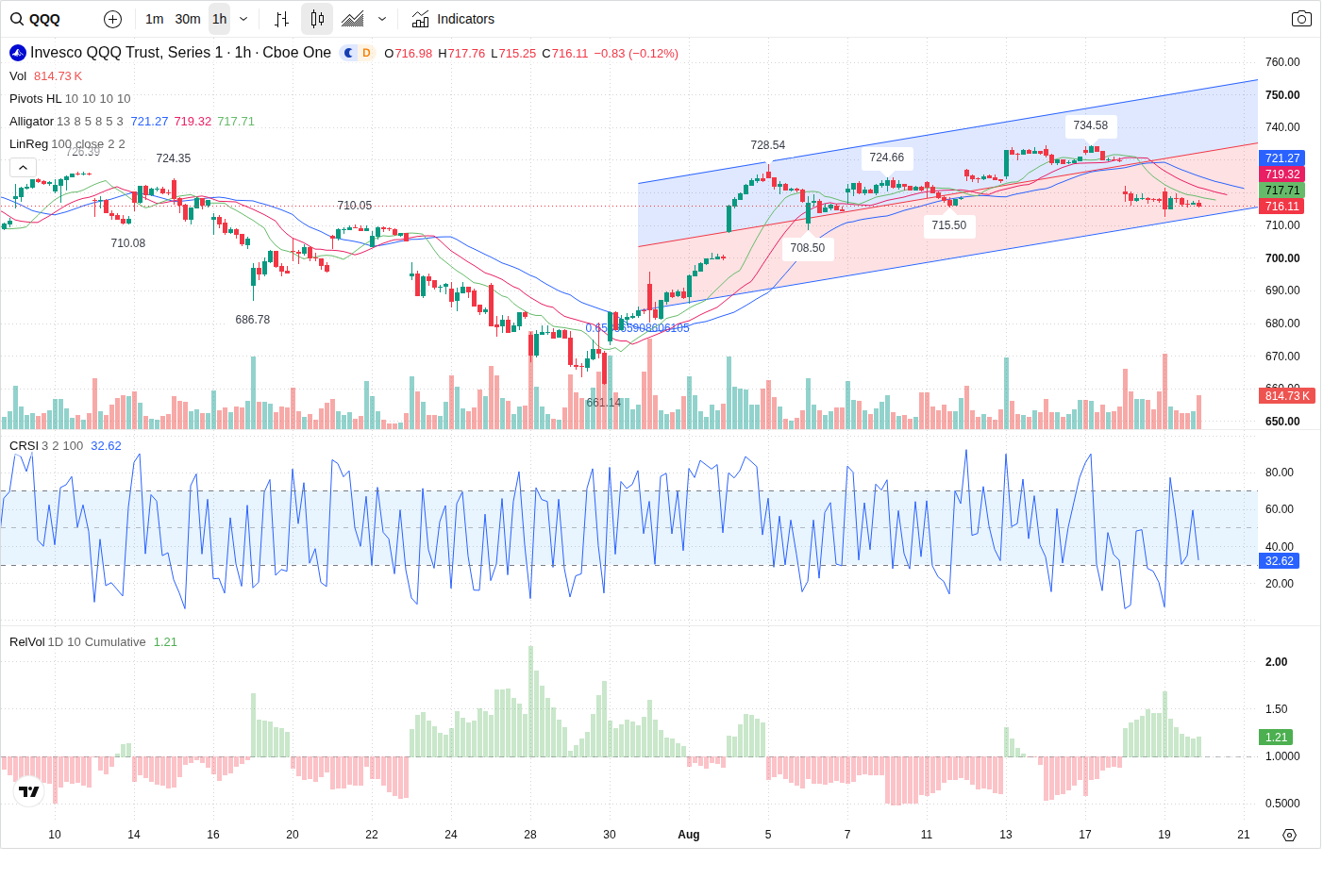Viewport: 1340px width, 896px height.
Task: Click the 717.71 Alligator lips price label
Action: [x=1281, y=191]
